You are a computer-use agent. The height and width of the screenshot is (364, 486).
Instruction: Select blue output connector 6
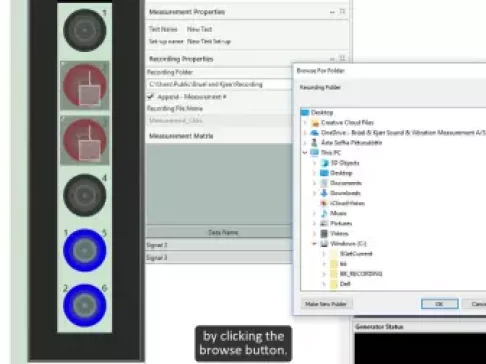pyautogui.click(x=85, y=305)
